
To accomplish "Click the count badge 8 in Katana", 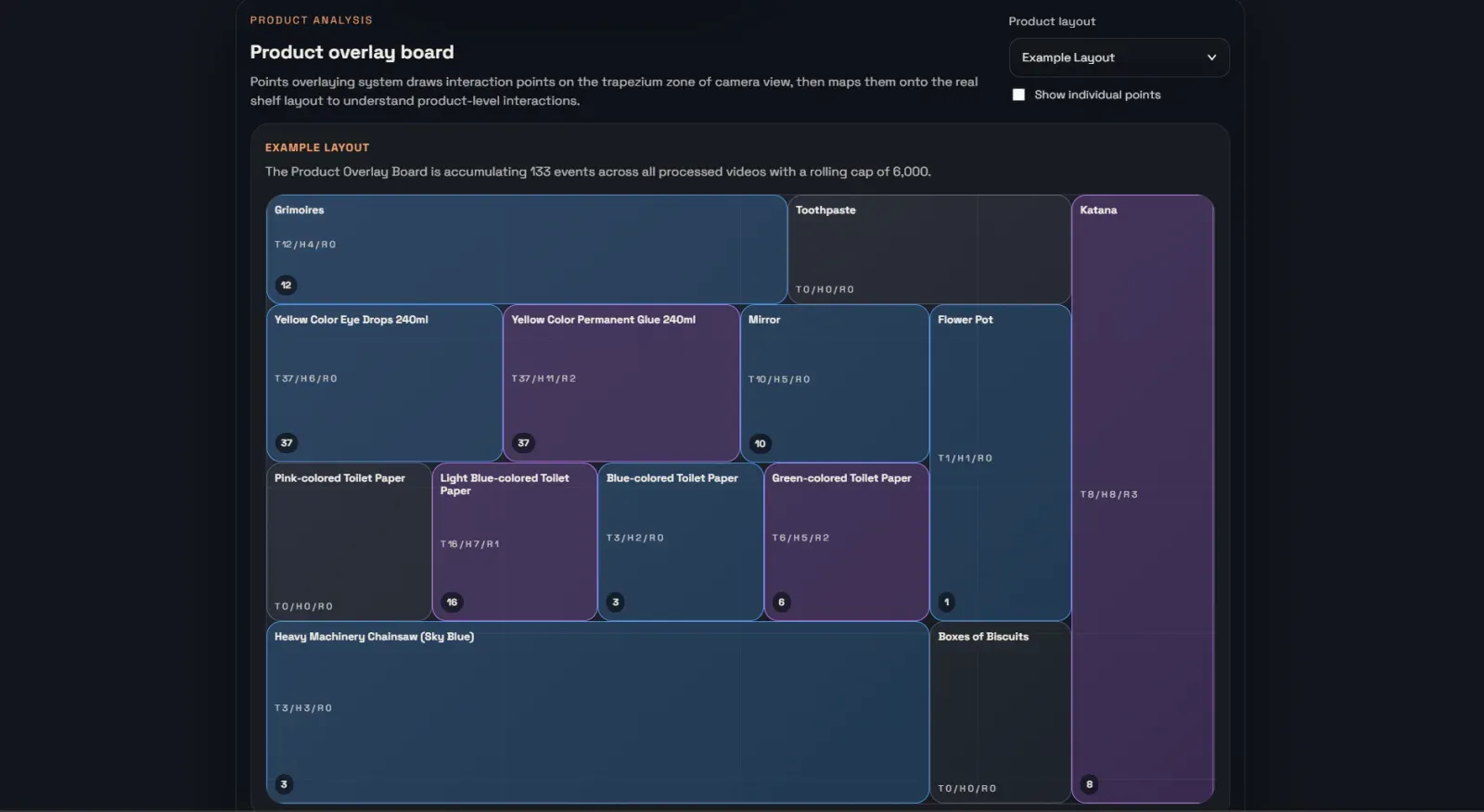I will point(1090,785).
